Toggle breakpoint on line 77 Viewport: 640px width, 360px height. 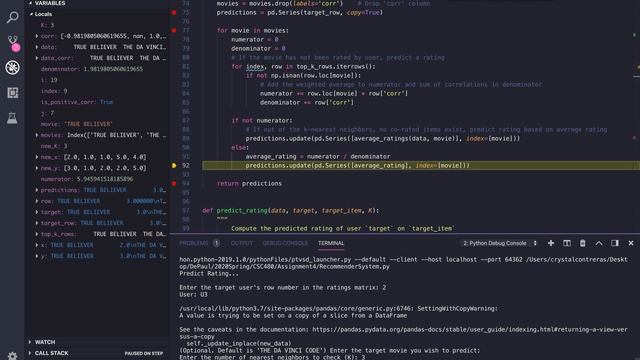point(174,31)
